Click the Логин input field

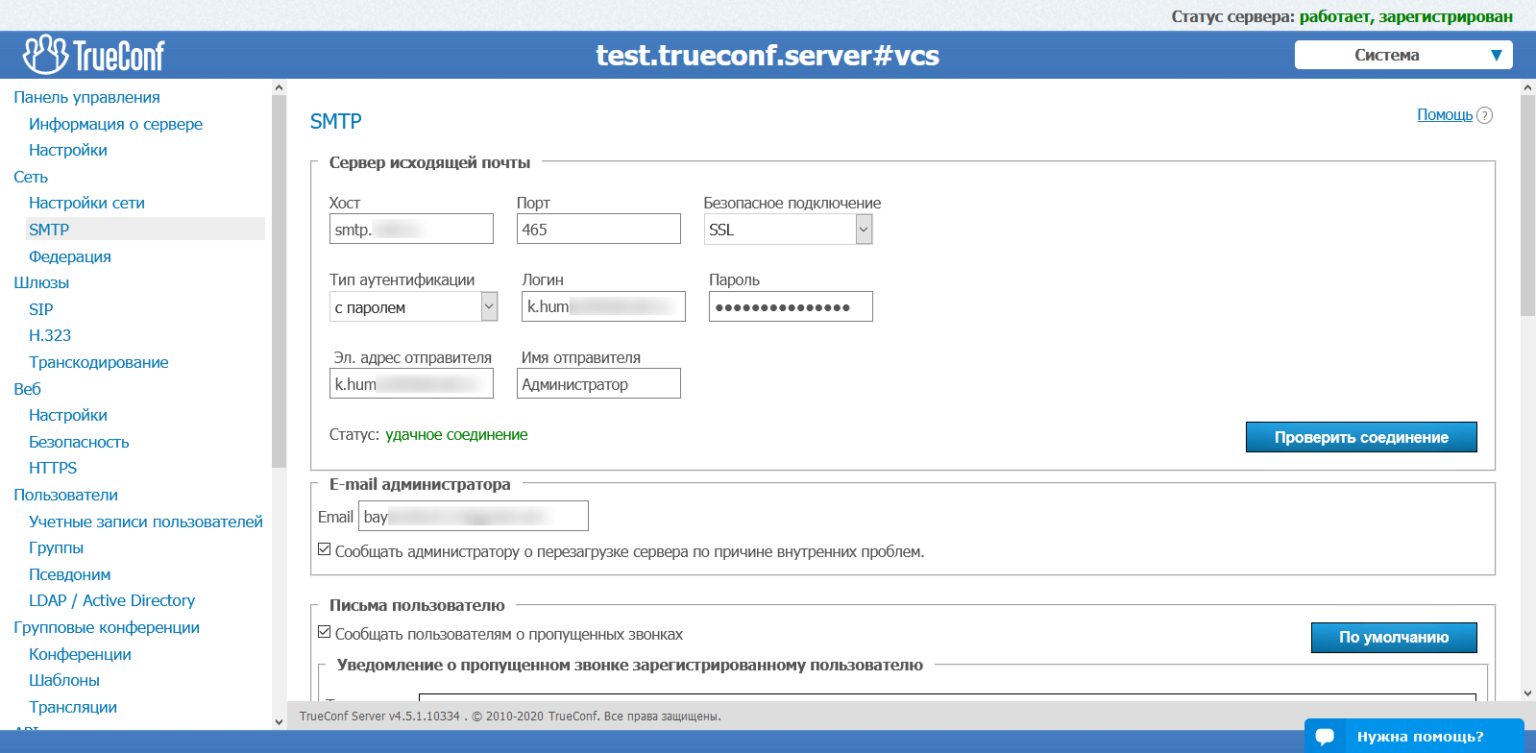click(604, 307)
